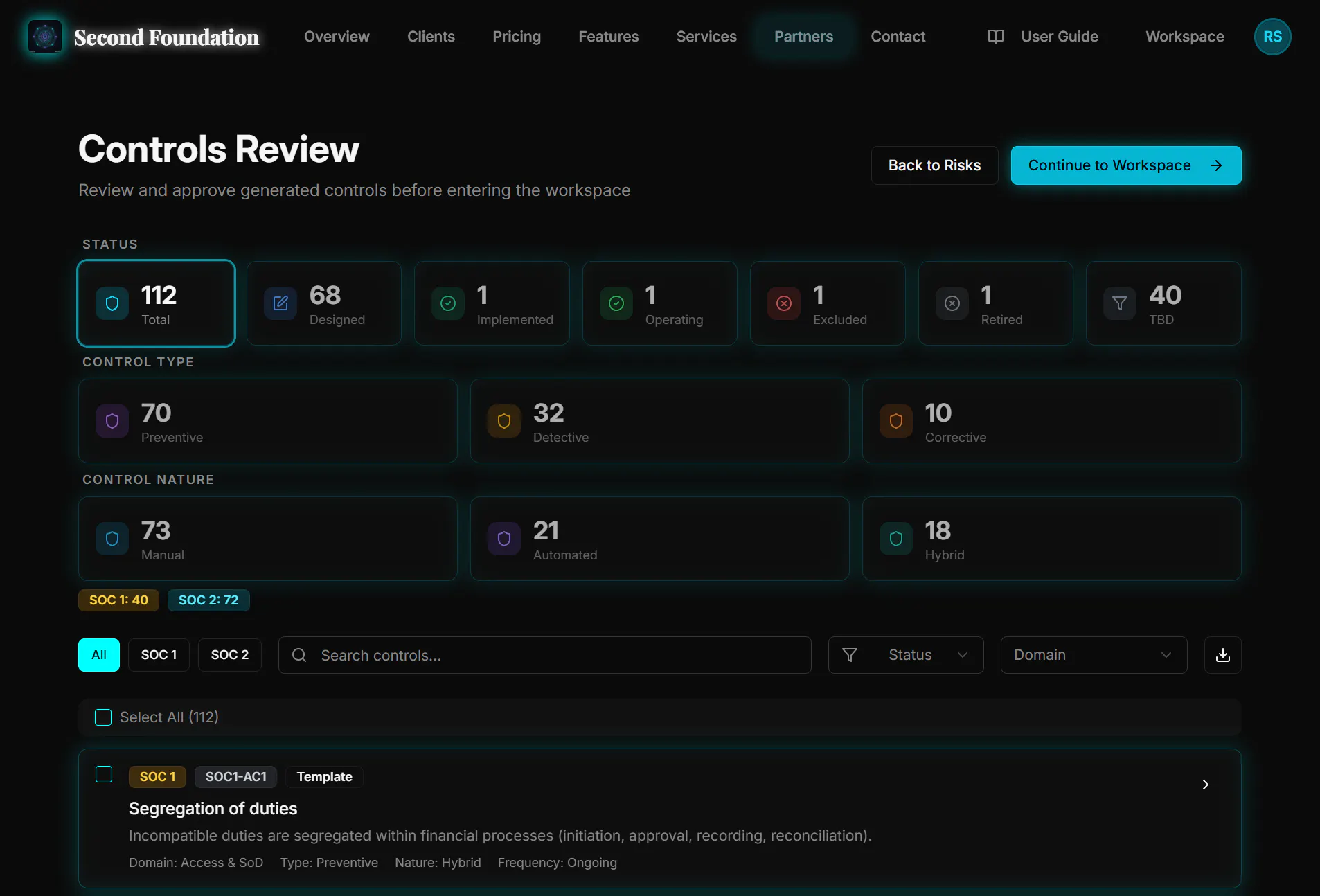
Task: Click the Hybrid shield icon
Action: [896, 539]
